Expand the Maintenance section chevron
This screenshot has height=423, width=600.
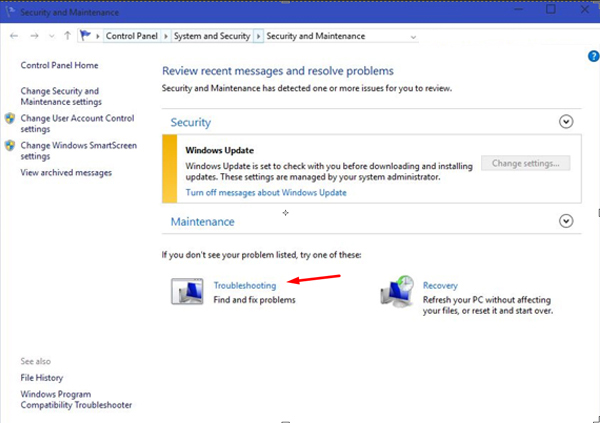pyautogui.click(x=566, y=221)
